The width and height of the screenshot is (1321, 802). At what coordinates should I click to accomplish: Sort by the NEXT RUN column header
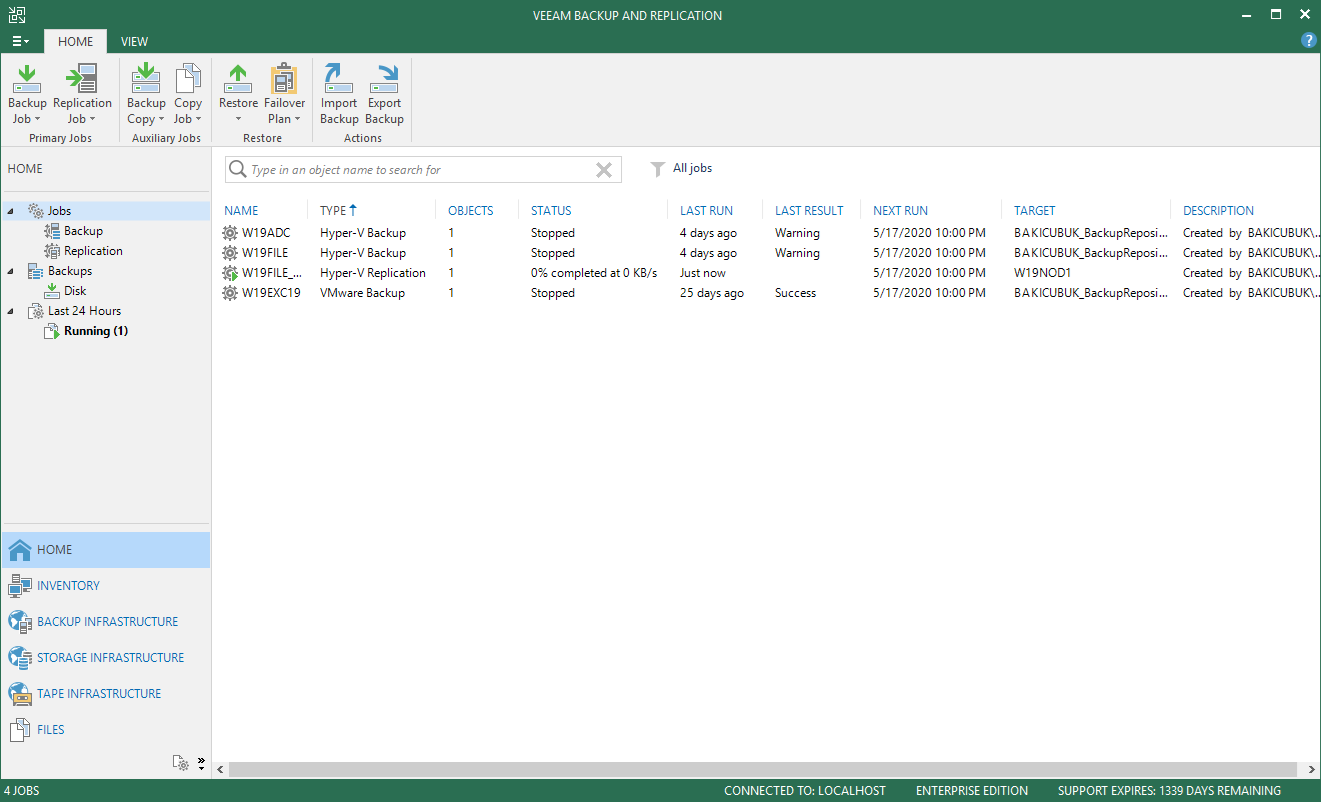click(900, 211)
